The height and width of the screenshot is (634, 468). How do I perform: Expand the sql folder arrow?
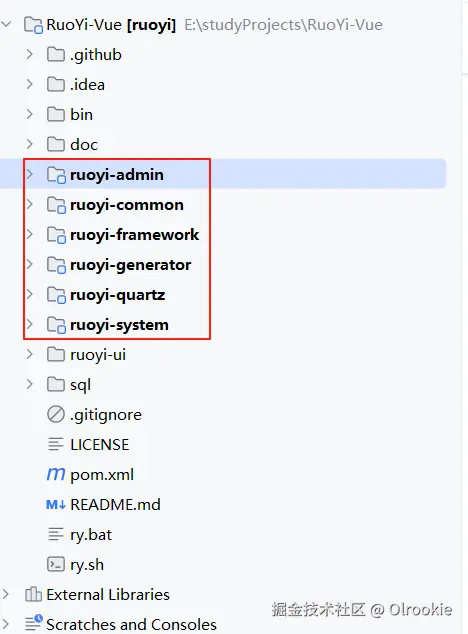coord(30,384)
